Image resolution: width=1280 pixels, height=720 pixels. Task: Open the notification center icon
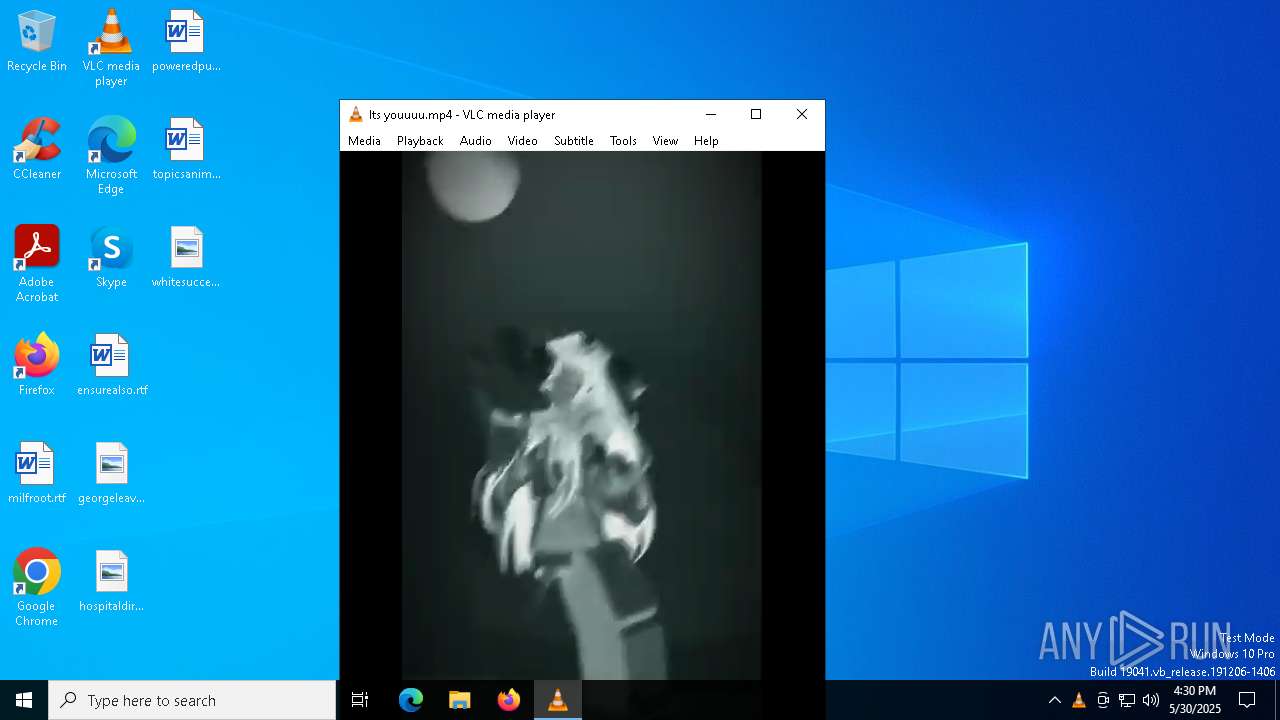[x=1247, y=700]
